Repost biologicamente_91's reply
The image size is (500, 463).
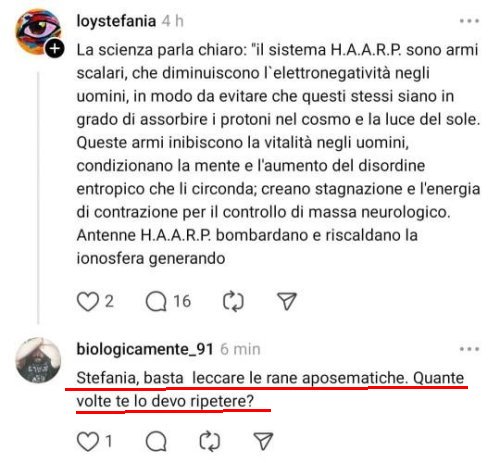(x=210, y=441)
